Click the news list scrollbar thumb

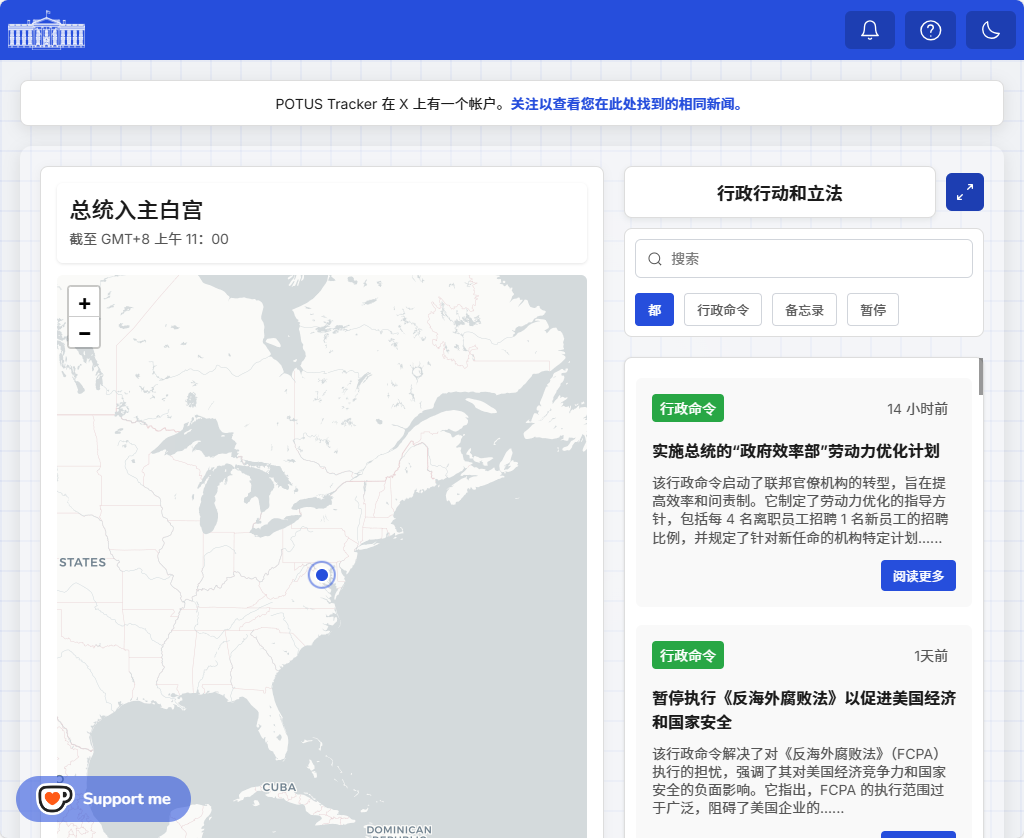[x=980, y=377]
